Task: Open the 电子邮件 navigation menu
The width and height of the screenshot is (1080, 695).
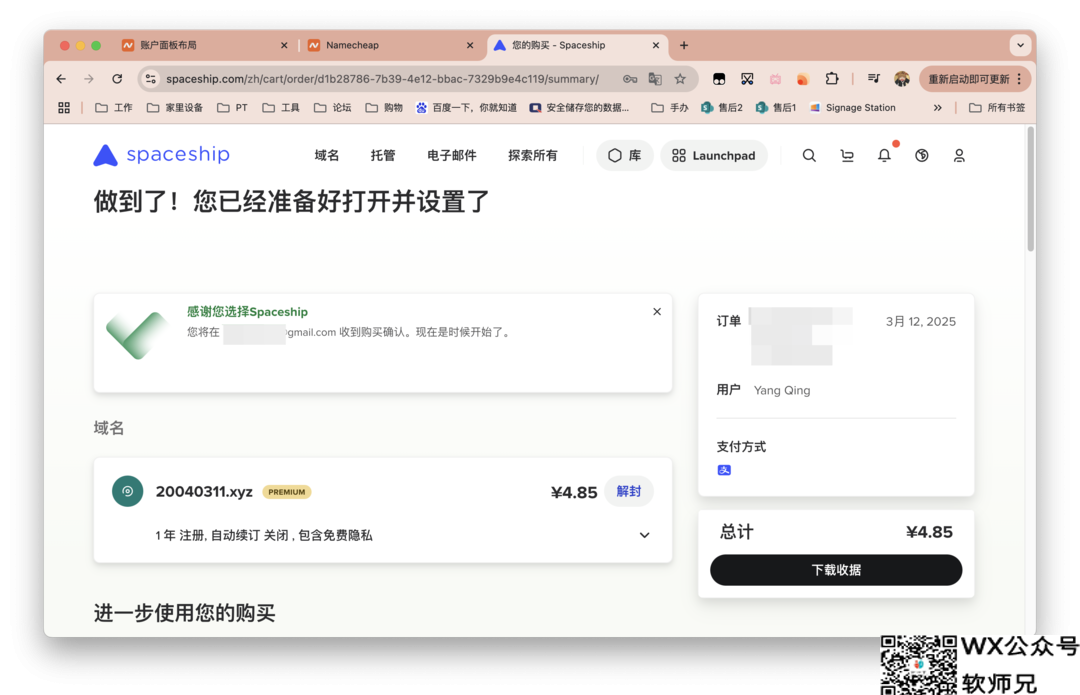Action: point(452,156)
